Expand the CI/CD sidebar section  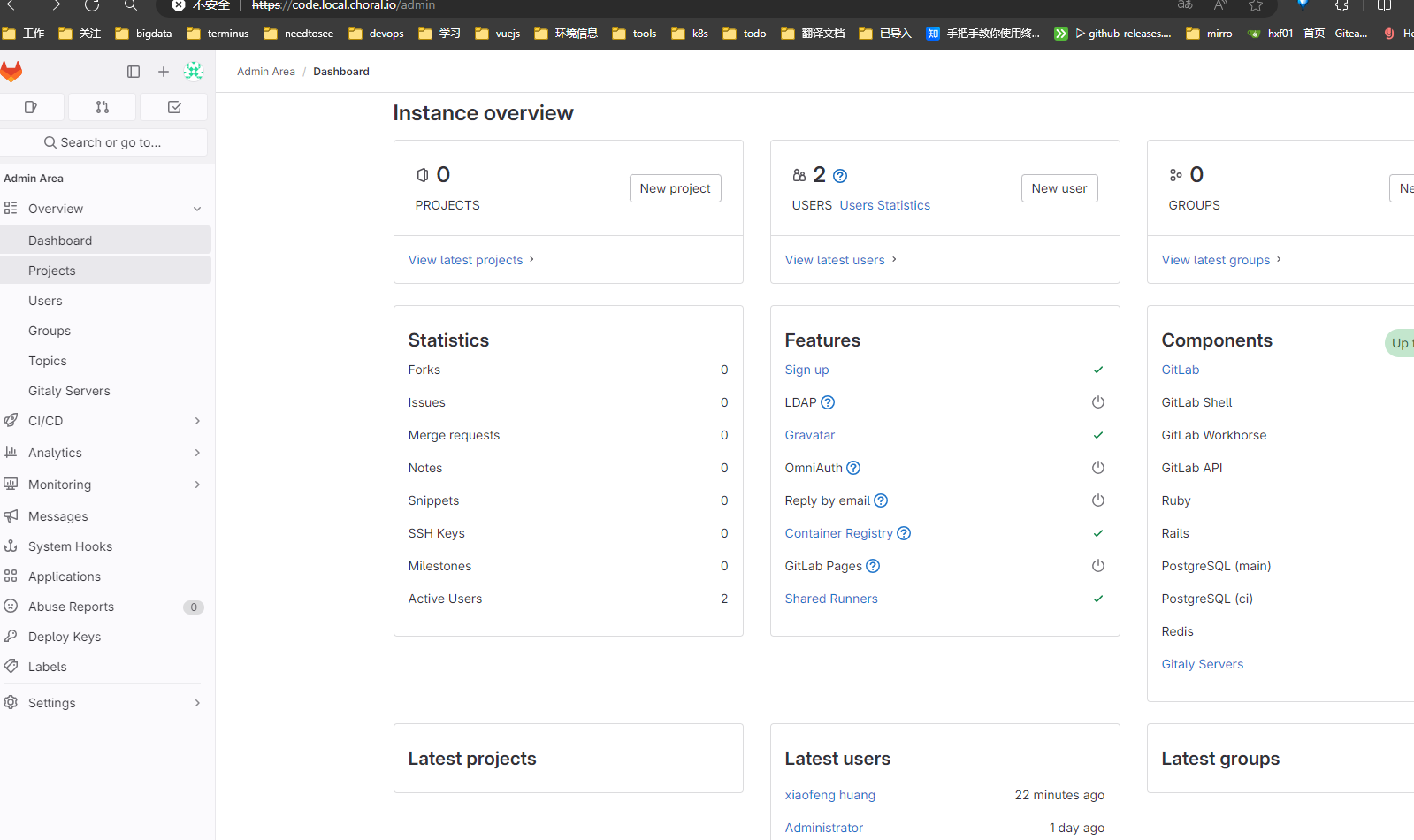(x=197, y=421)
